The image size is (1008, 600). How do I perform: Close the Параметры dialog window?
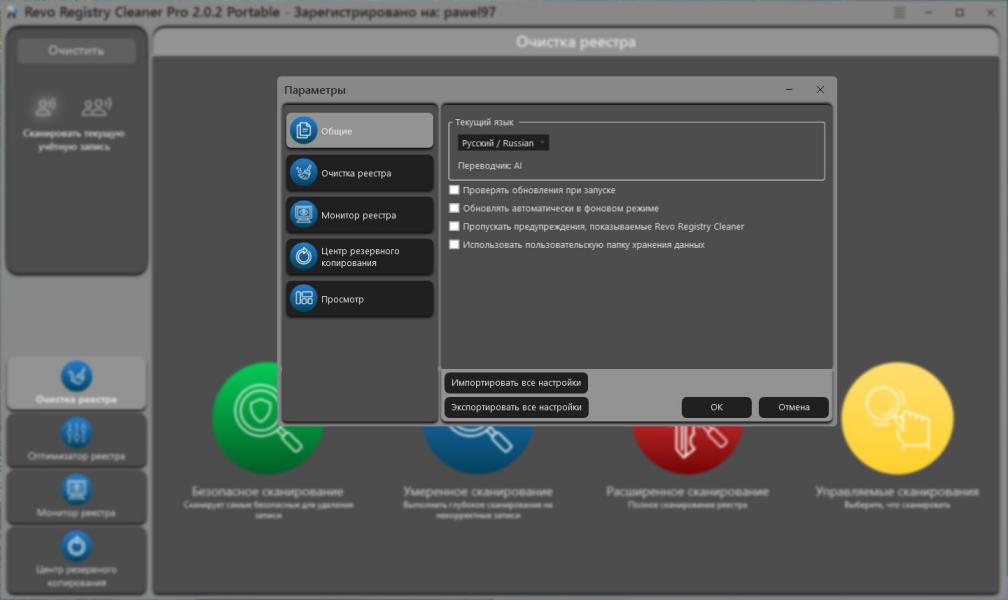tap(820, 90)
